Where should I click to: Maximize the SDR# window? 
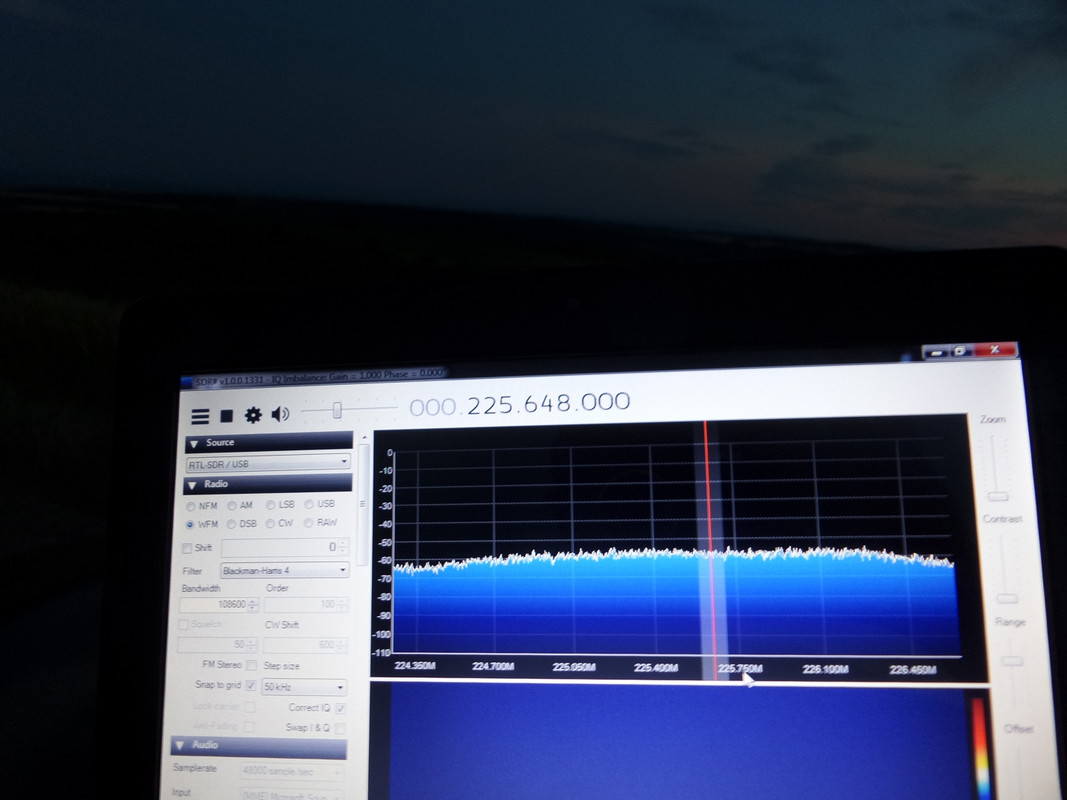coord(960,352)
